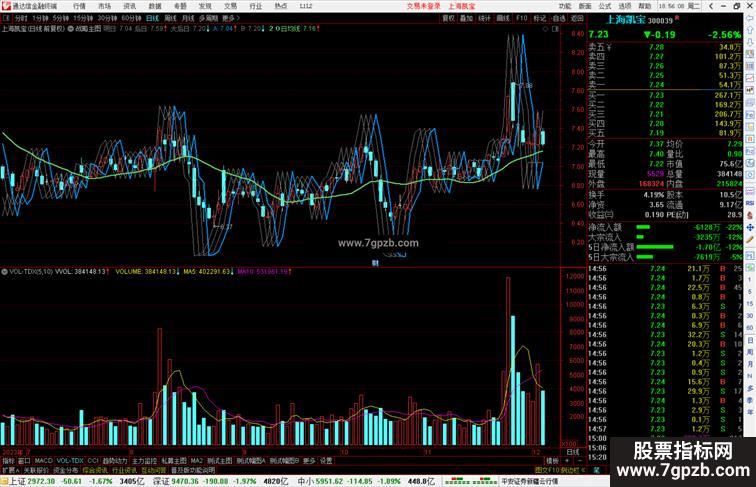The image size is (756, 487).
Task: Open the 多周期 multi-period view
Action: coord(208,18)
